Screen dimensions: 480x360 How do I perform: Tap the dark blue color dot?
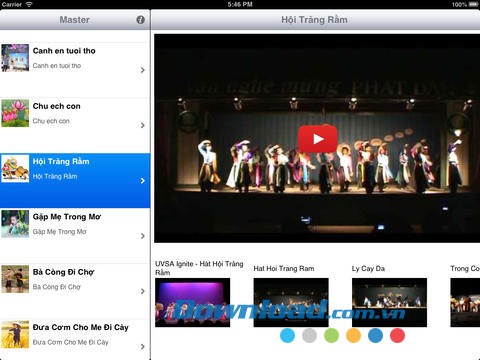point(375,335)
